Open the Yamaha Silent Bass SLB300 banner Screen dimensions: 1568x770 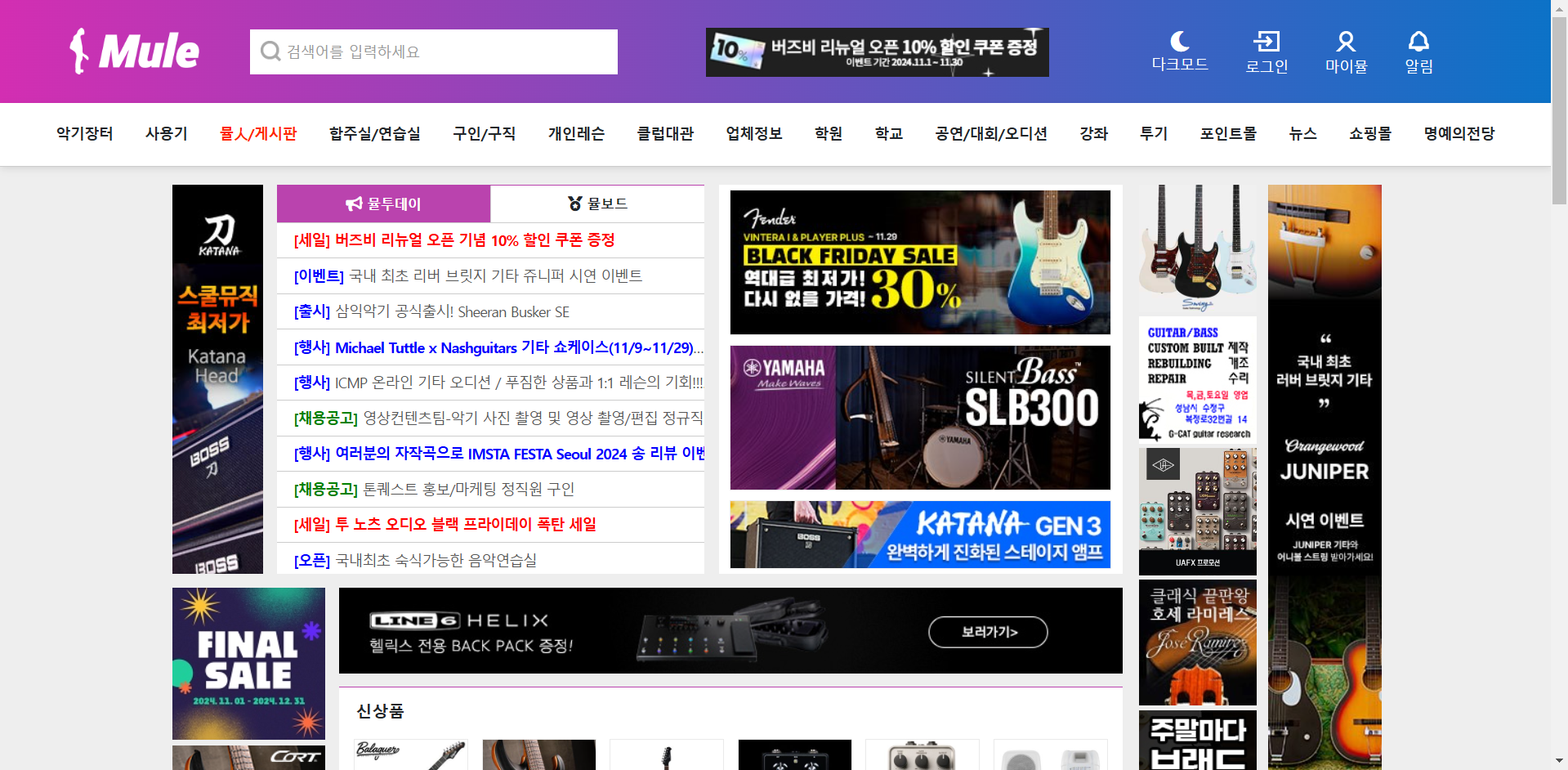tap(920, 418)
